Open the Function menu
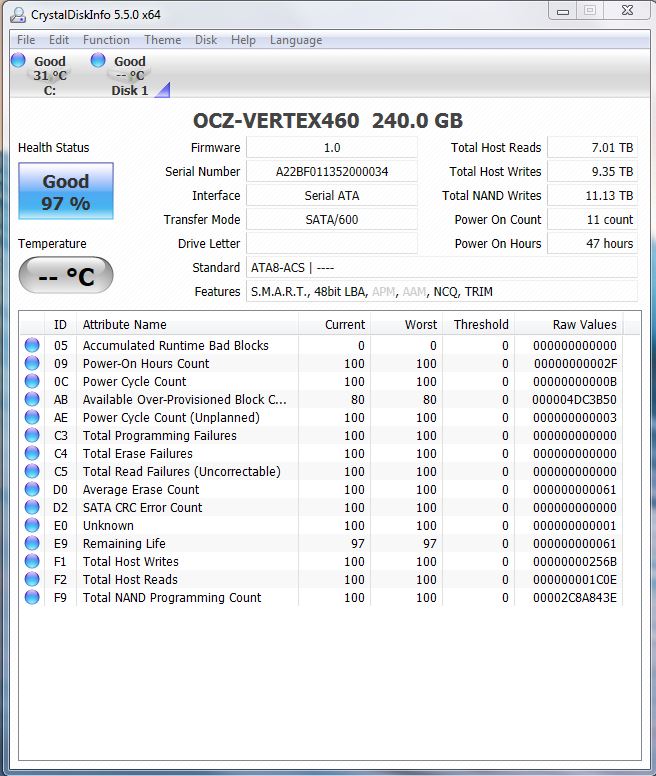This screenshot has height=776, width=656. click(x=106, y=40)
